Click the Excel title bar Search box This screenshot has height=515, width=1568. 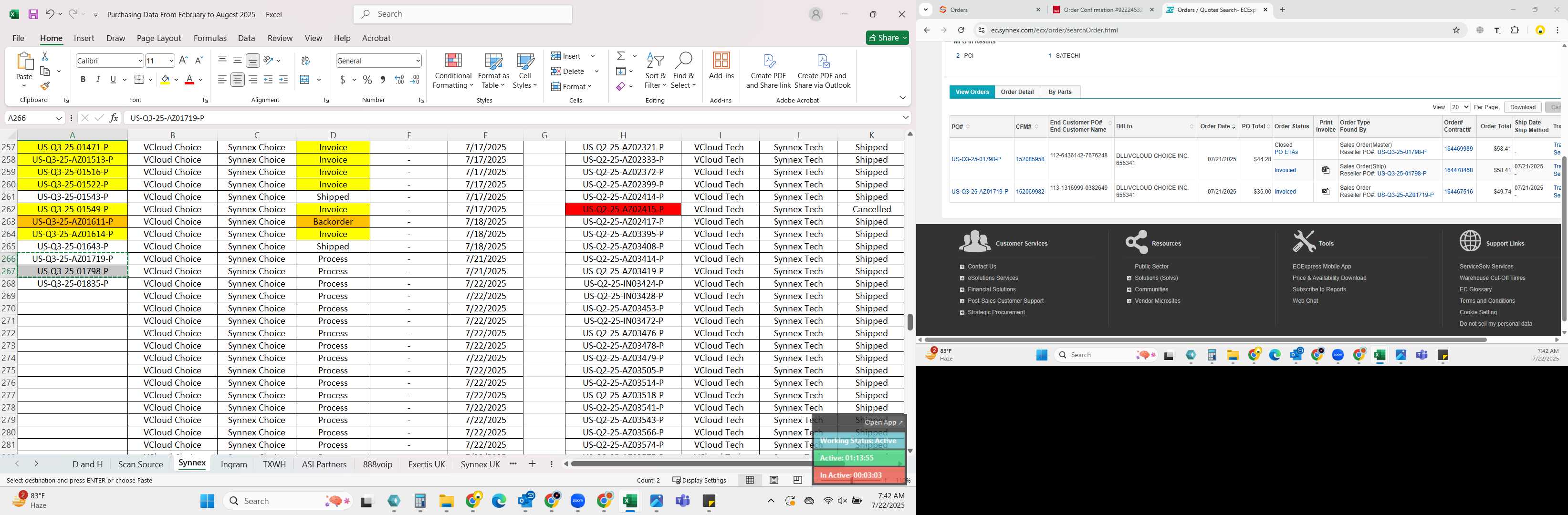point(462,14)
